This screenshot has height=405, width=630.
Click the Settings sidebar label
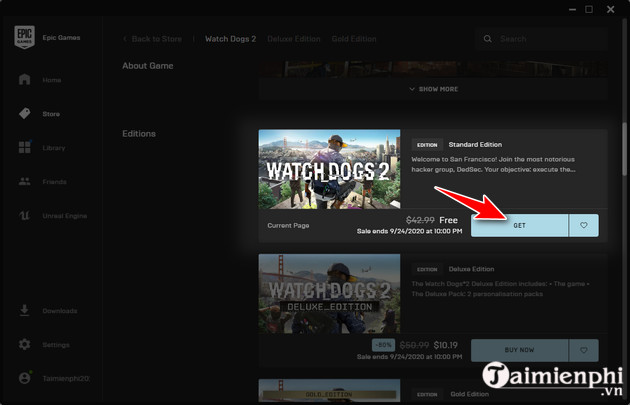pyautogui.click(x=56, y=345)
